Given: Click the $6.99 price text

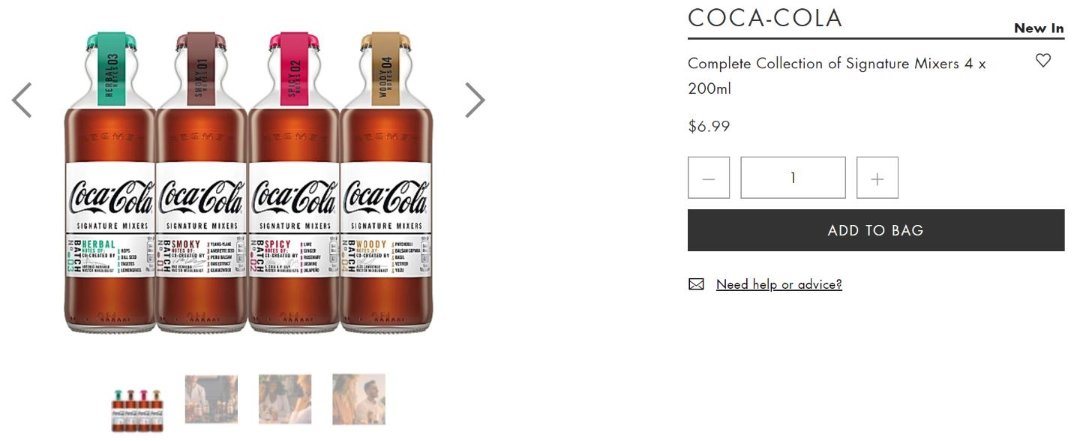Looking at the screenshot, I should [709, 127].
